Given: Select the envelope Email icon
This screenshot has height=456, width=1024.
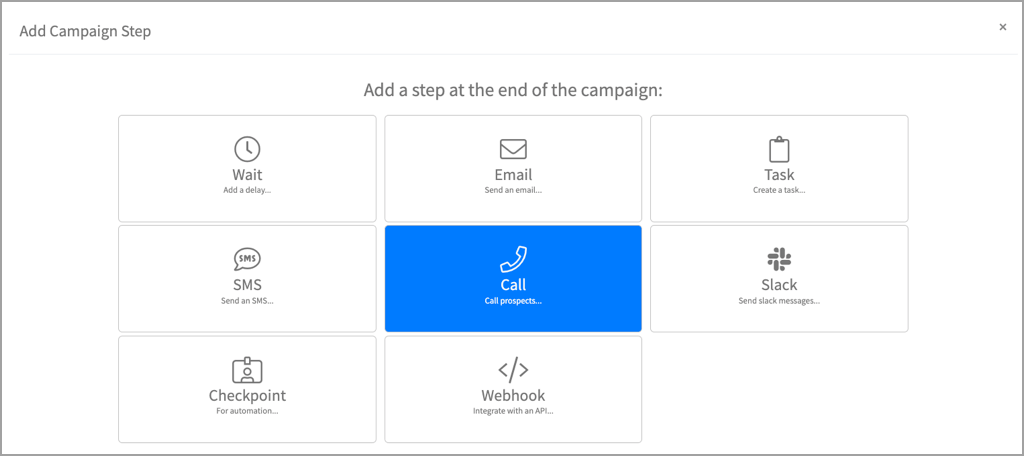Looking at the screenshot, I should pyautogui.click(x=513, y=149).
